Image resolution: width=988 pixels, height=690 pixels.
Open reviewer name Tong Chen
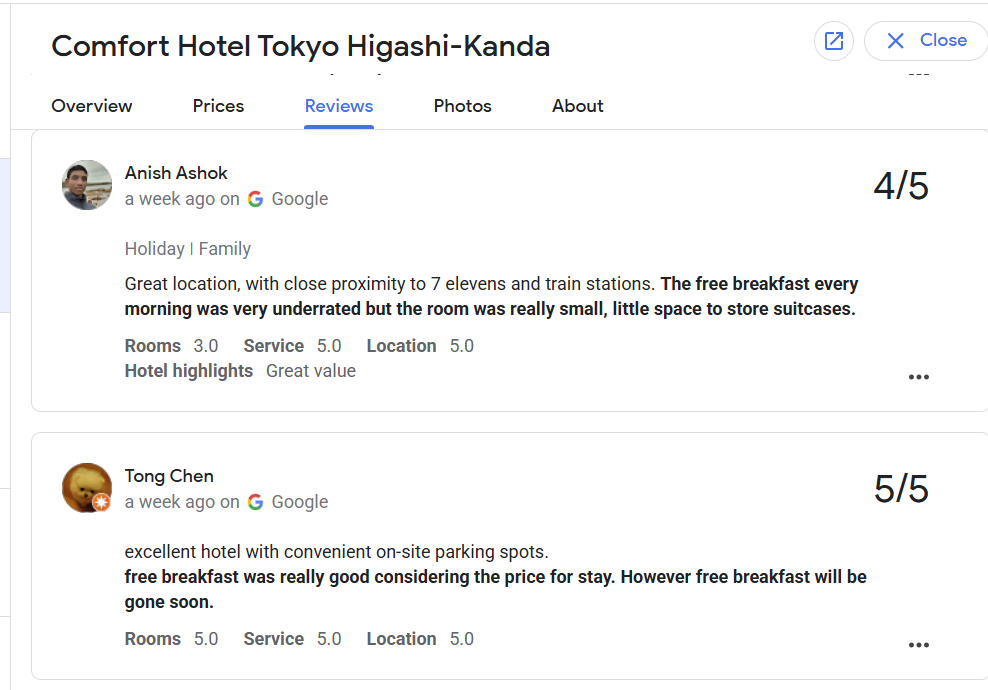(169, 476)
